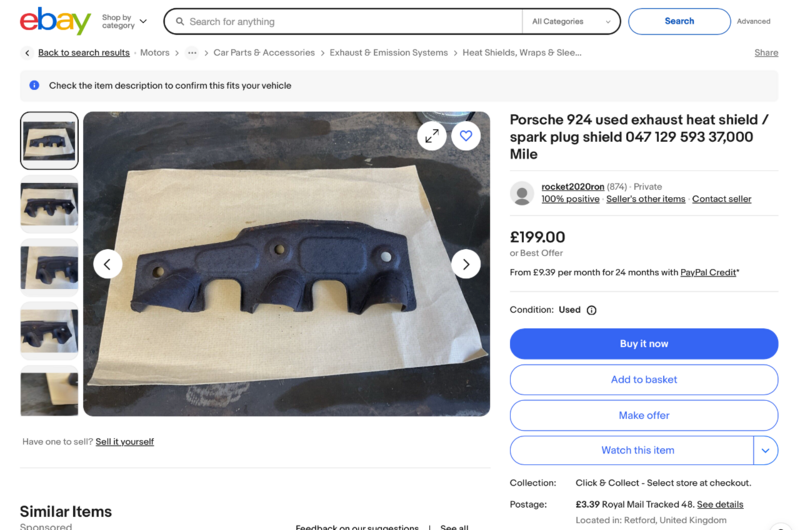800x530 pixels.
Task: Select the second product thumbnail
Action: pos(49,204)
